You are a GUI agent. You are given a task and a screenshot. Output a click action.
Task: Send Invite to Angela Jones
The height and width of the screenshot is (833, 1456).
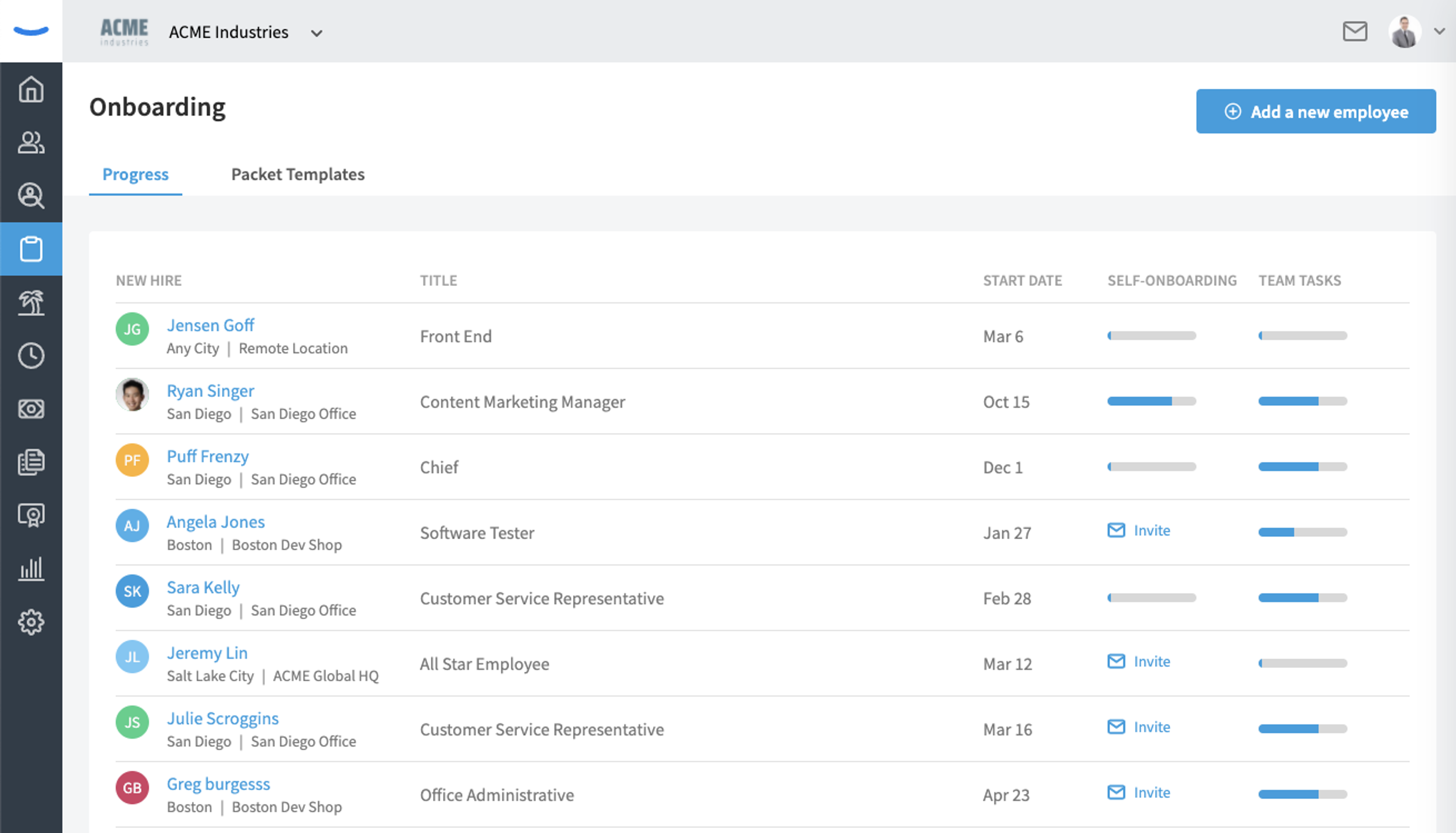click(1139, 530)
